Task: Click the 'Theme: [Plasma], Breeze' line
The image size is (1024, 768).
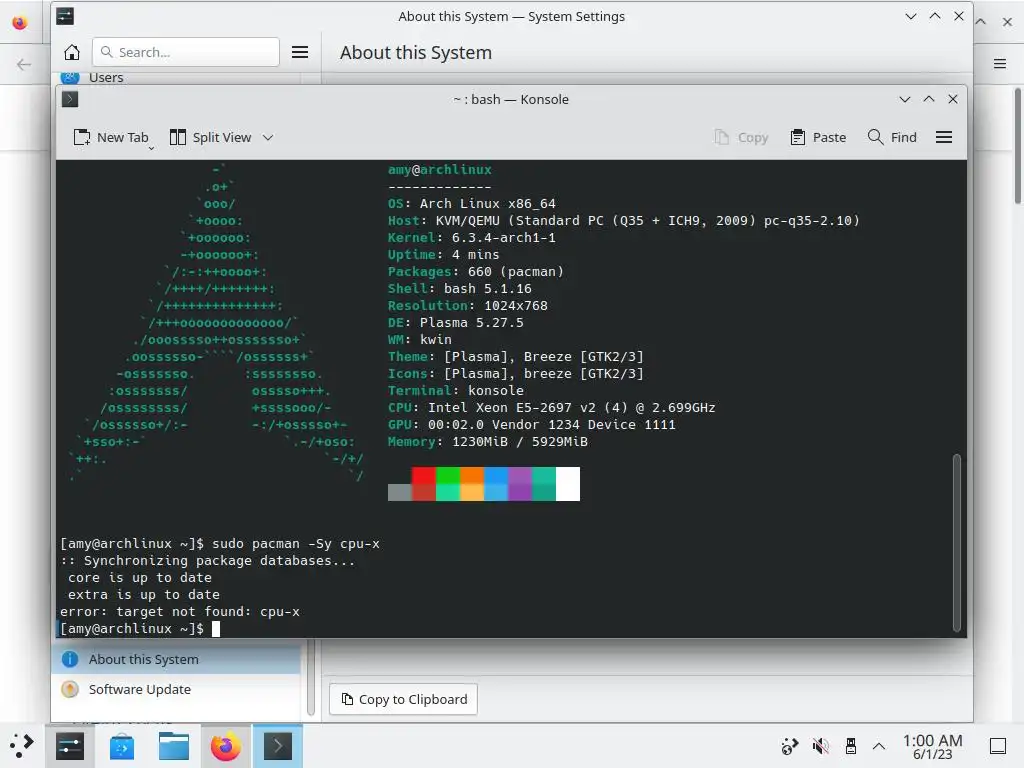Action: tap(516, 357)
